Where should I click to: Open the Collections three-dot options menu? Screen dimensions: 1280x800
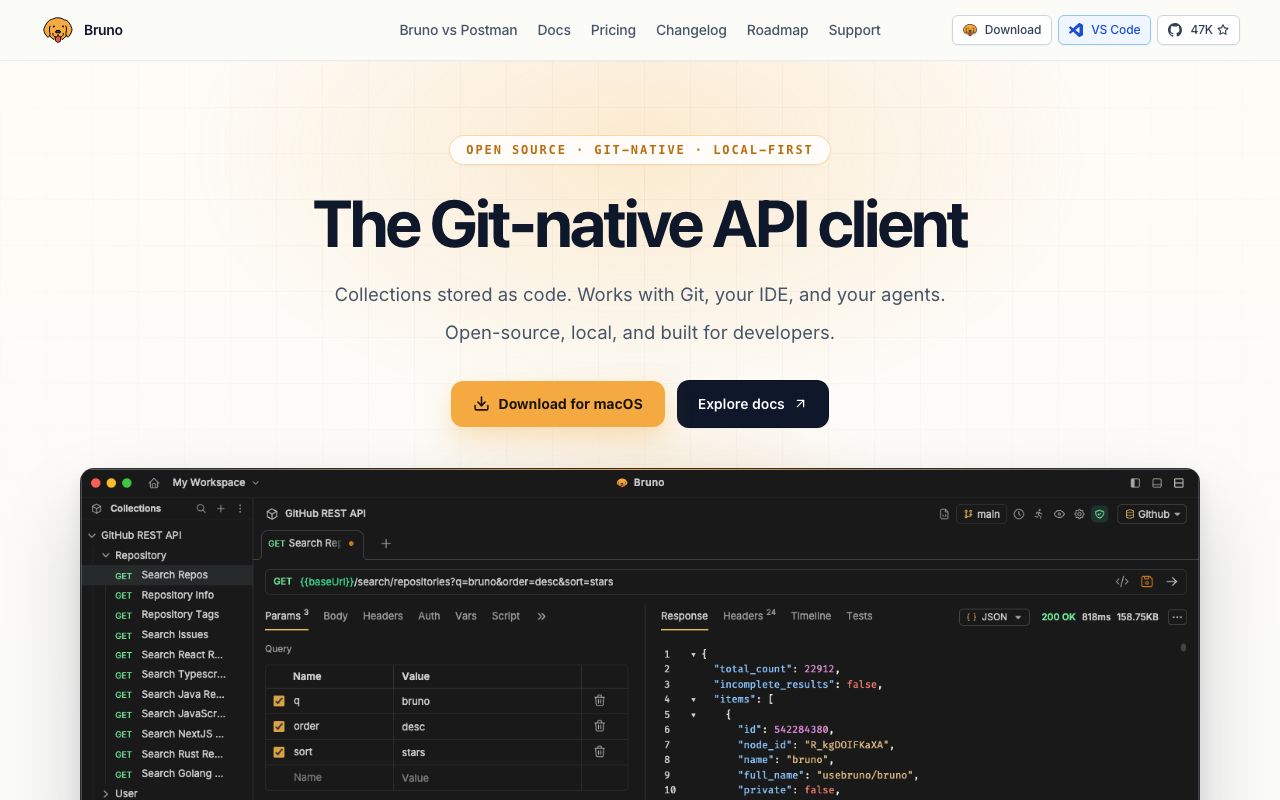[240, 509]
